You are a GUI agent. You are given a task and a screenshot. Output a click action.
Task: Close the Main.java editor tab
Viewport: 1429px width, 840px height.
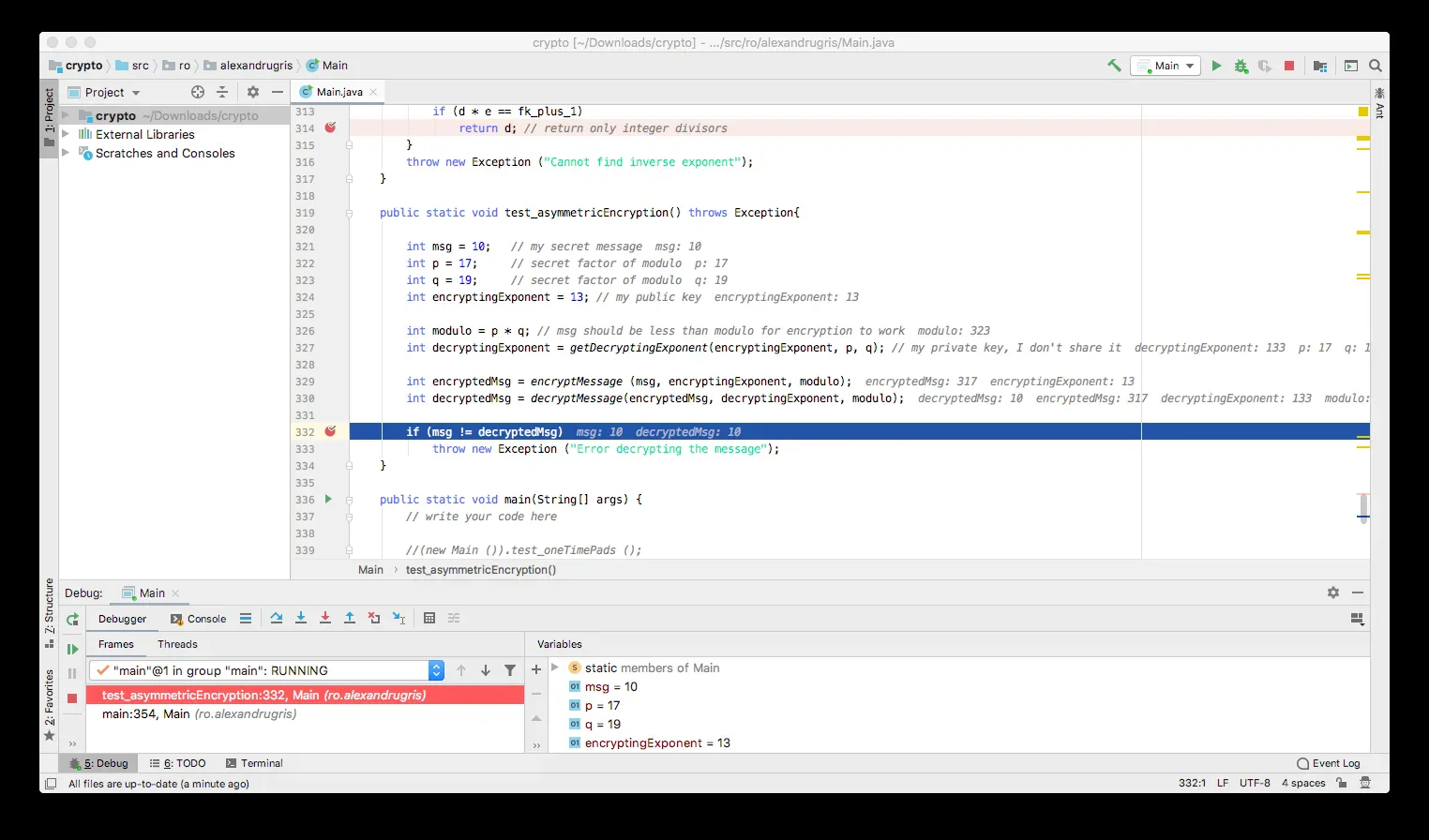point(373,92)
